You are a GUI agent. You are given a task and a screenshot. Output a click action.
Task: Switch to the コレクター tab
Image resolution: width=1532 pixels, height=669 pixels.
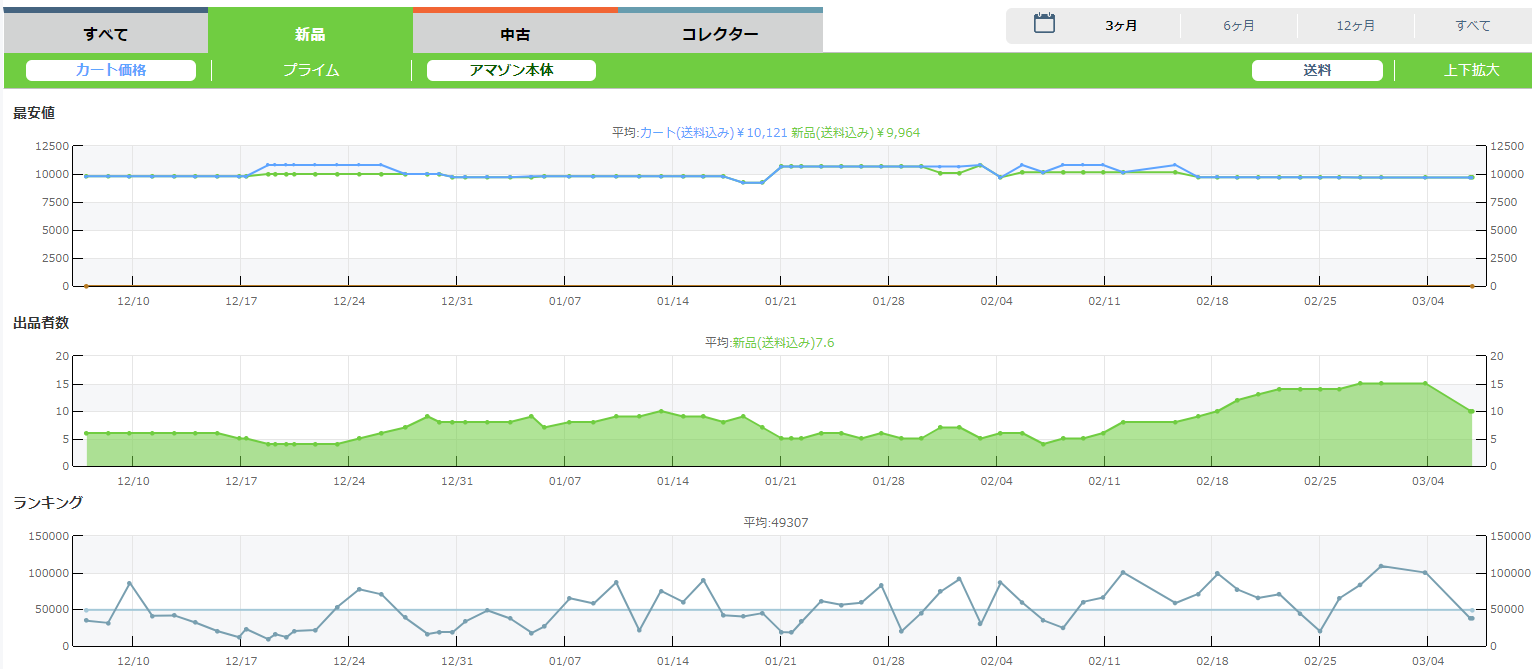[720, 34]
